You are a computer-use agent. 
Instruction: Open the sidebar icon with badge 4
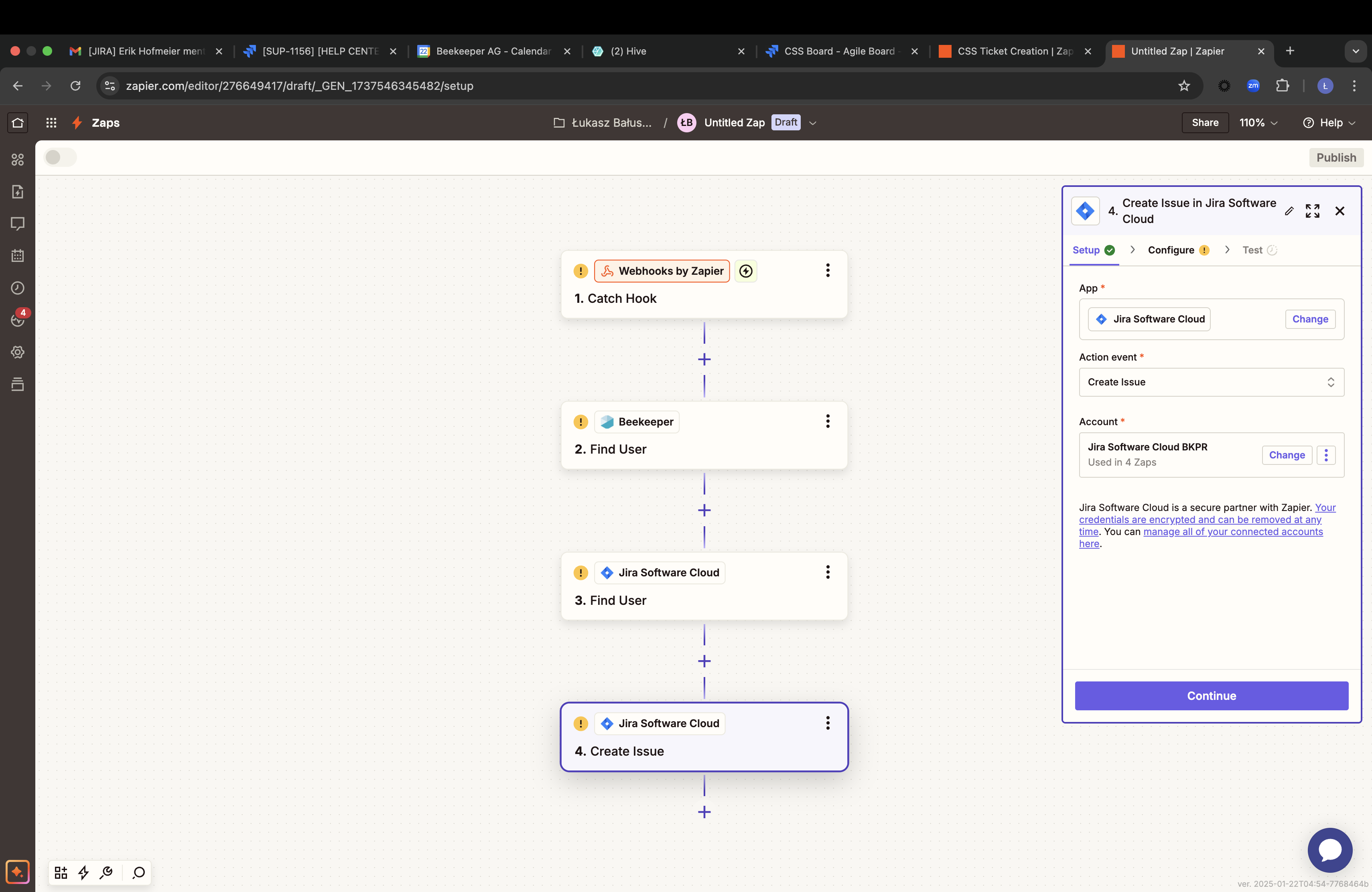click(x=18, y=320)
